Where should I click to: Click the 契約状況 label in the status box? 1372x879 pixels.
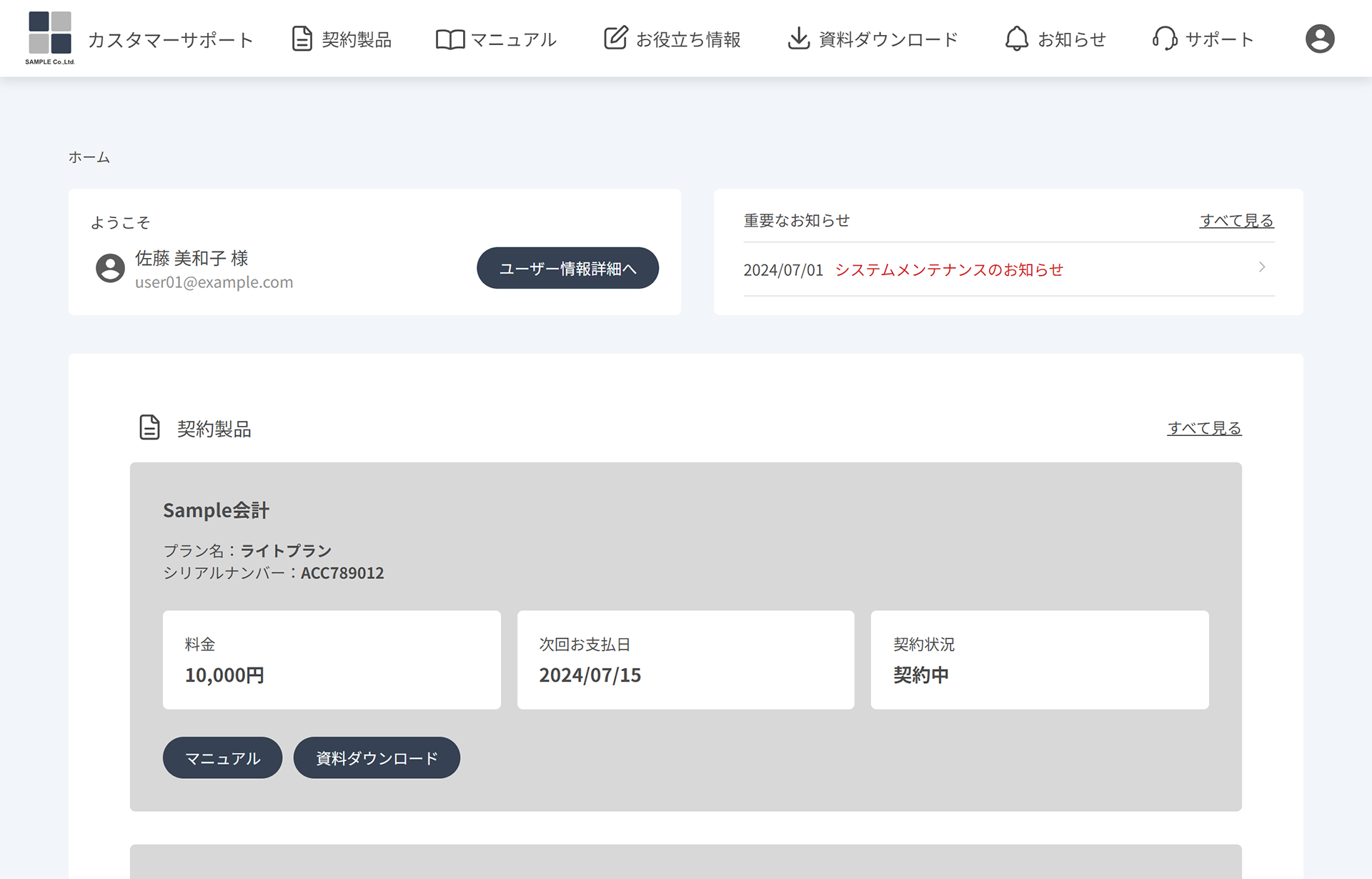pos(924,645)
